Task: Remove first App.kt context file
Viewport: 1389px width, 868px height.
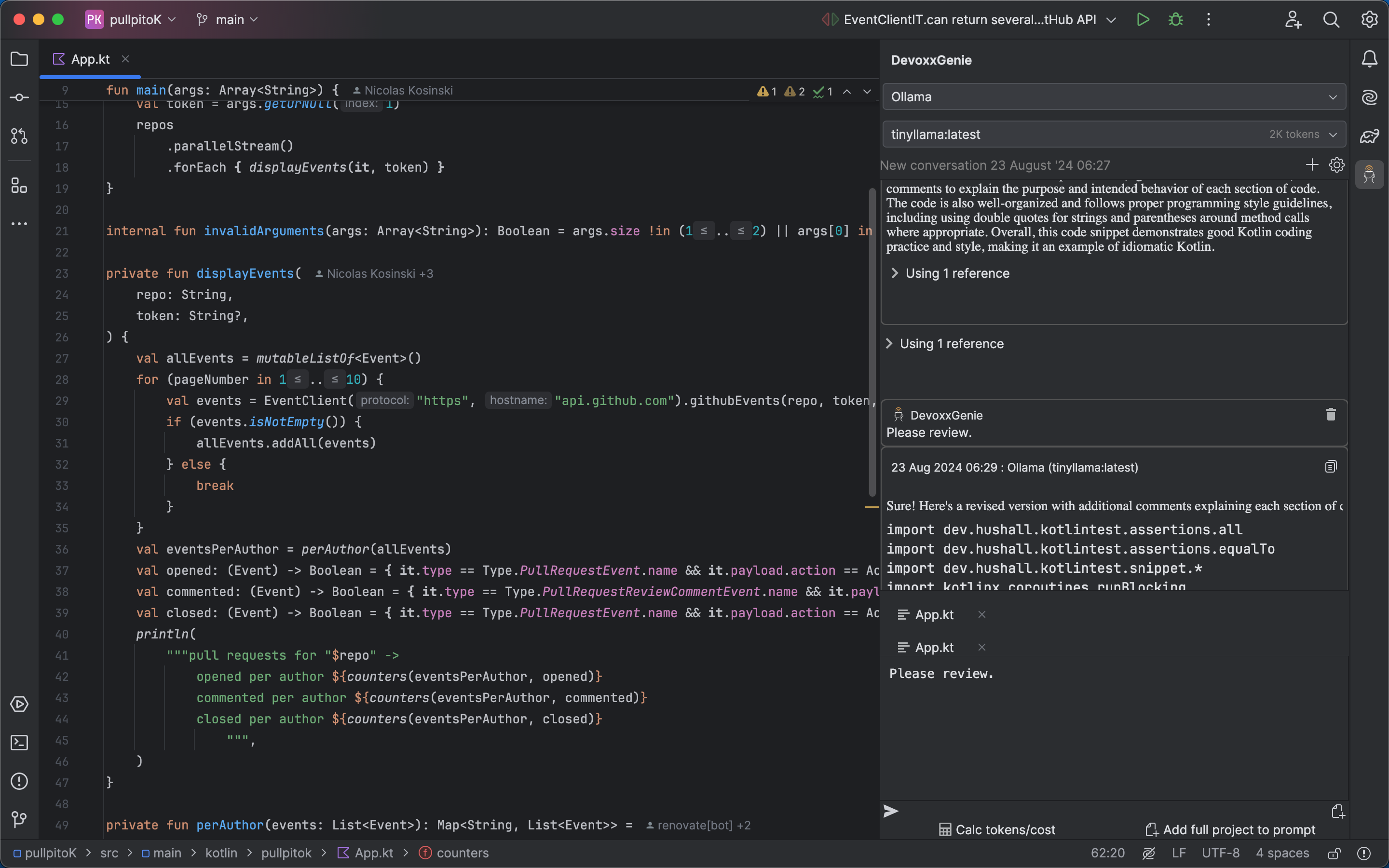Action: (982, 614)
